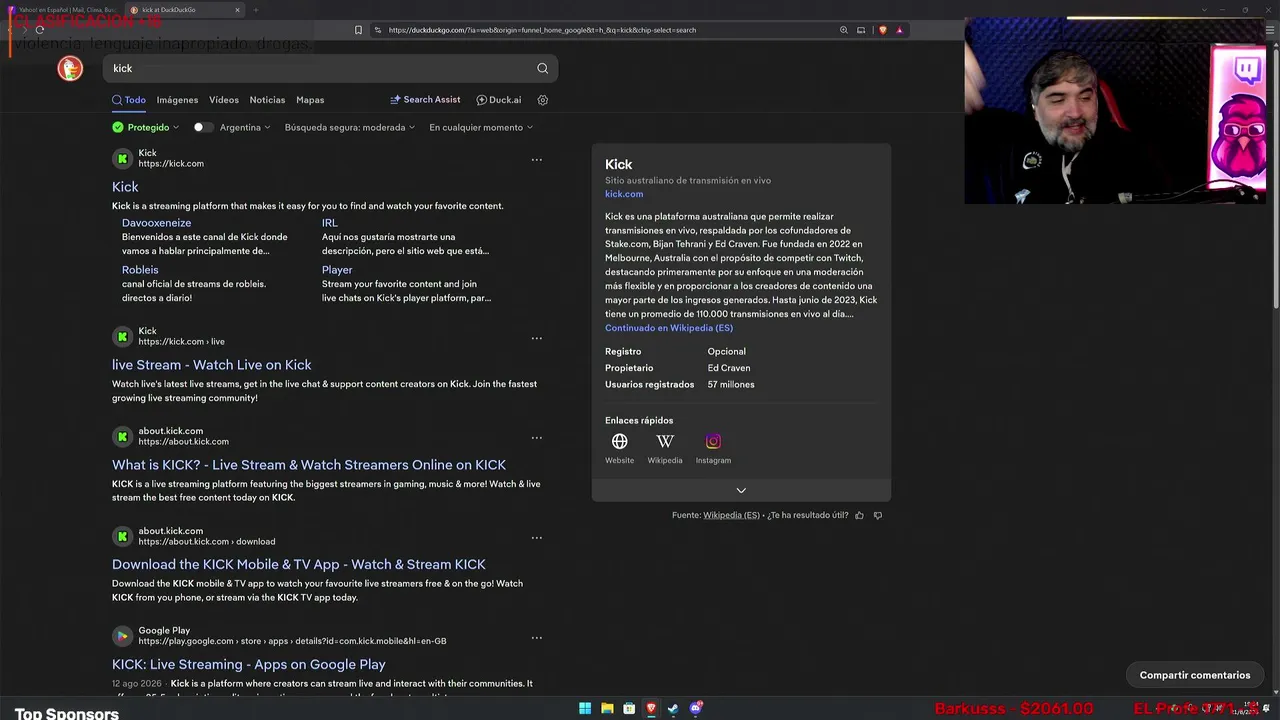Click the Wikipedia (ES) source link
The width and height of the screenshot is (1280, 720).
[x=731, y=515]
